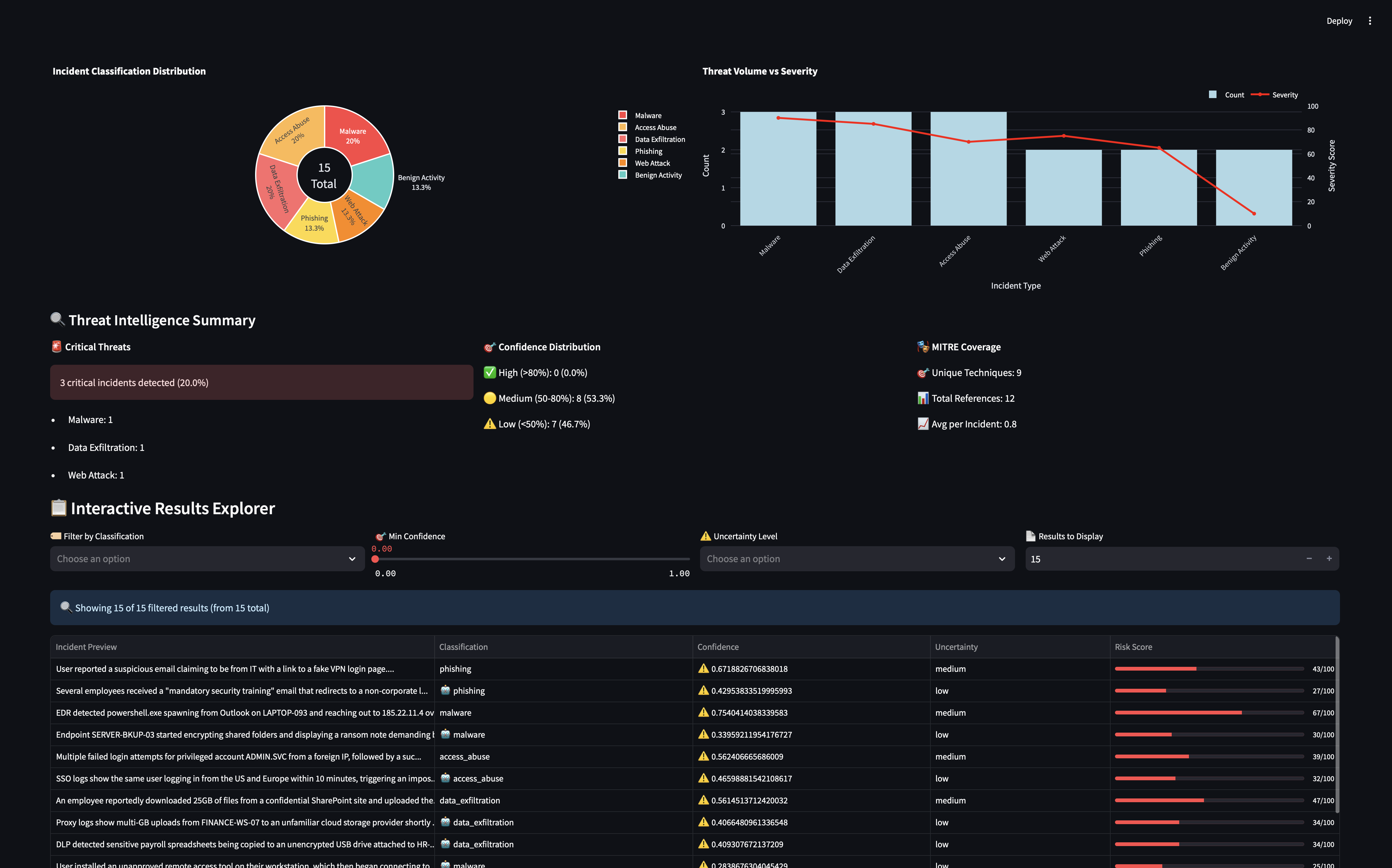The width and height of the screenshot is (1392, 868).
Task: Click the robot icon beside second phishing row
Action: pyautogui.click(x=445, y=690)
